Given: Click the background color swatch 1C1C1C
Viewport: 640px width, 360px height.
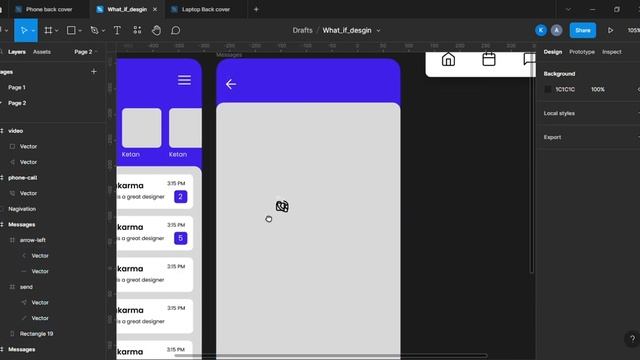Looking at the screenshot, I should (548, 89).
